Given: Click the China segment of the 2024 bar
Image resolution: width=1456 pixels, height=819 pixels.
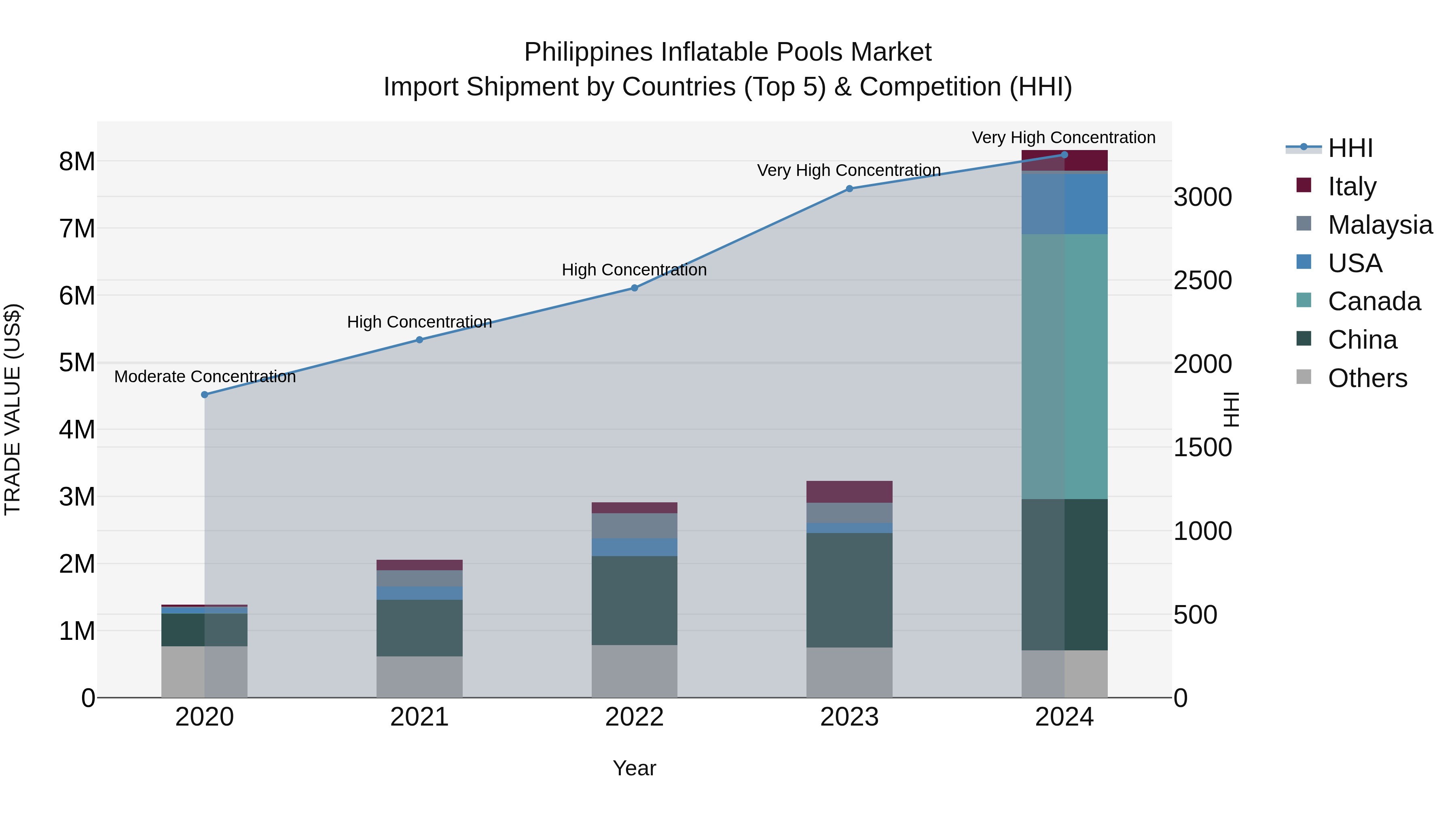Looking at the screenshot, I should pos(1064,574).
